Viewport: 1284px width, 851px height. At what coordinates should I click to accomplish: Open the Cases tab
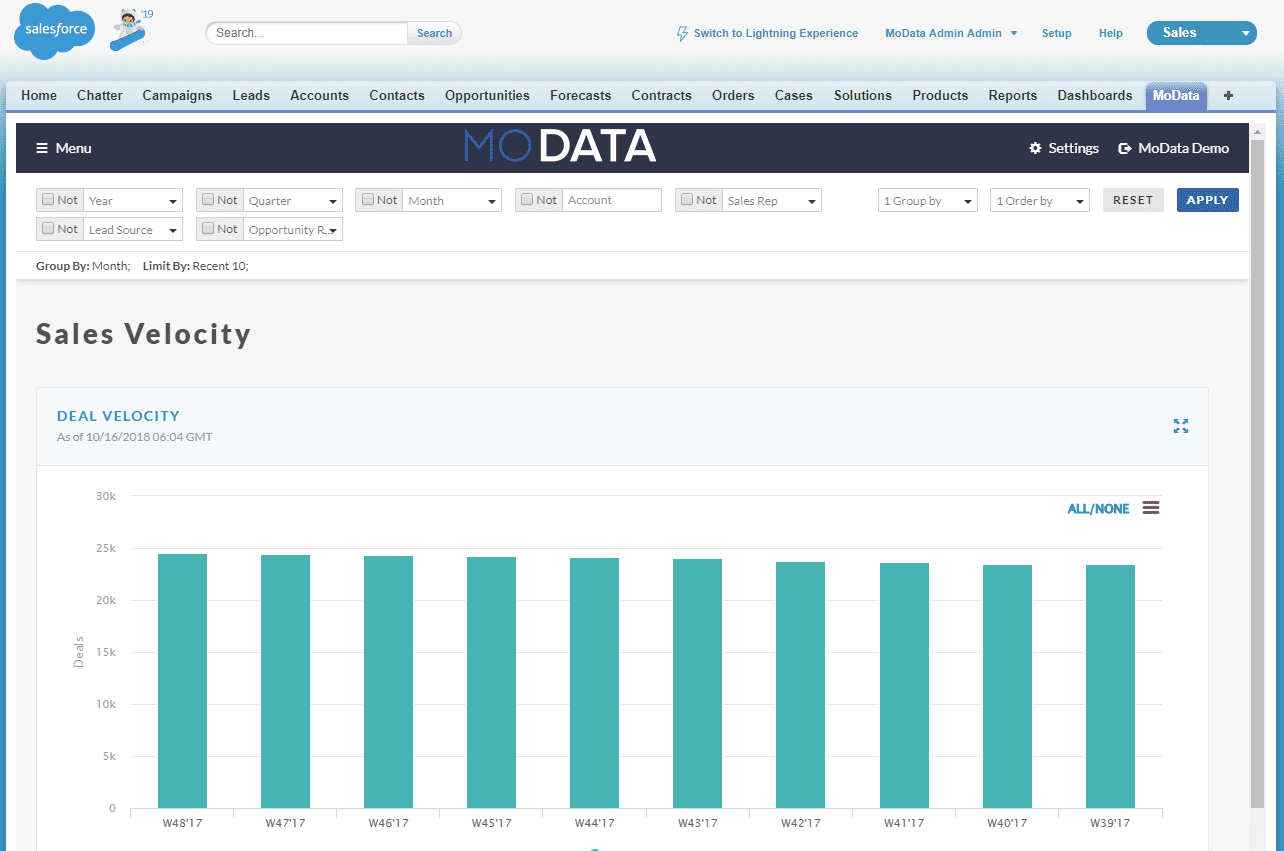pyautogui.click(x=794, y=96)
